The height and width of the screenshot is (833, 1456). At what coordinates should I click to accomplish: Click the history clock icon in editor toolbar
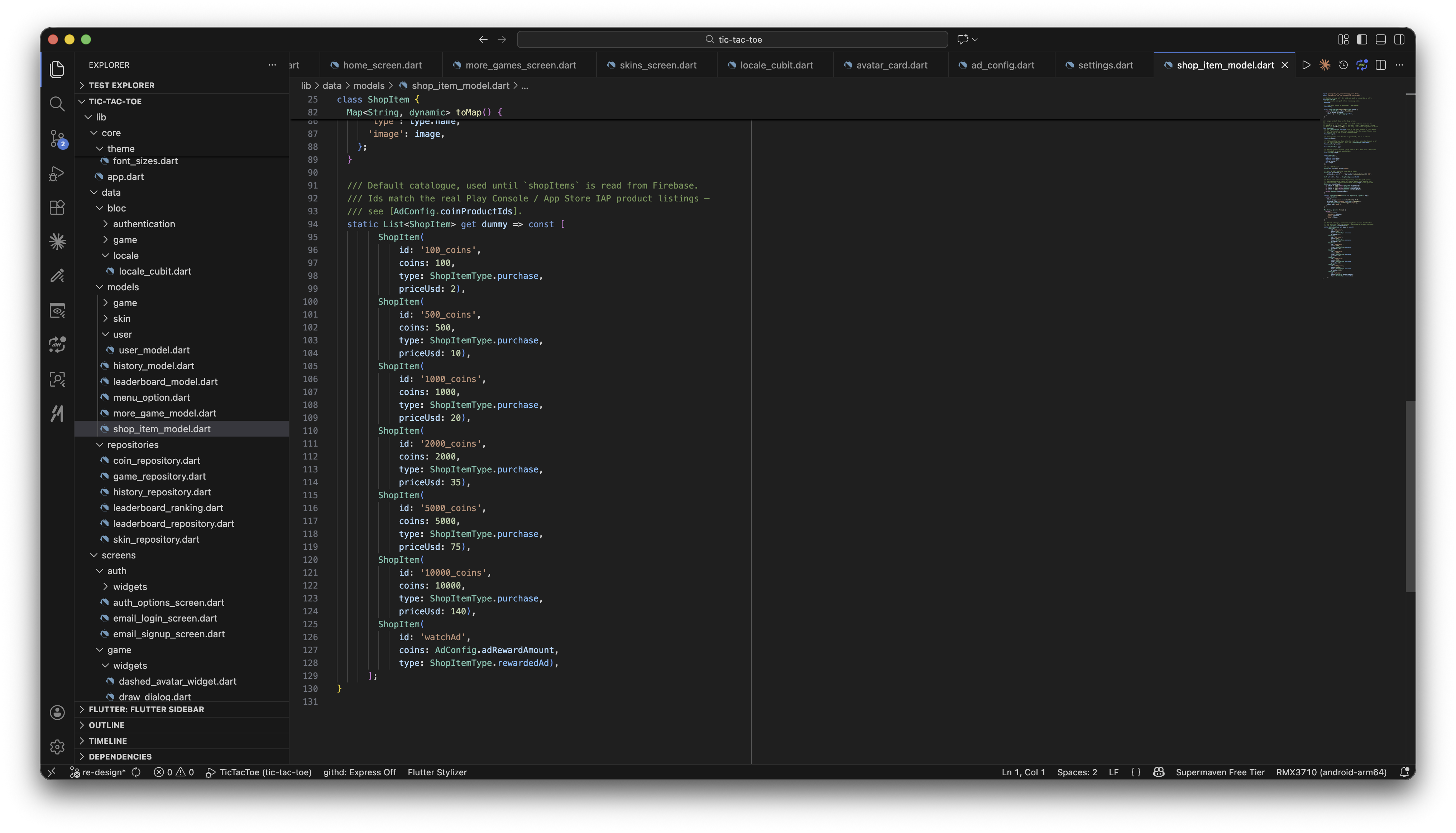tap(1344, 65)
